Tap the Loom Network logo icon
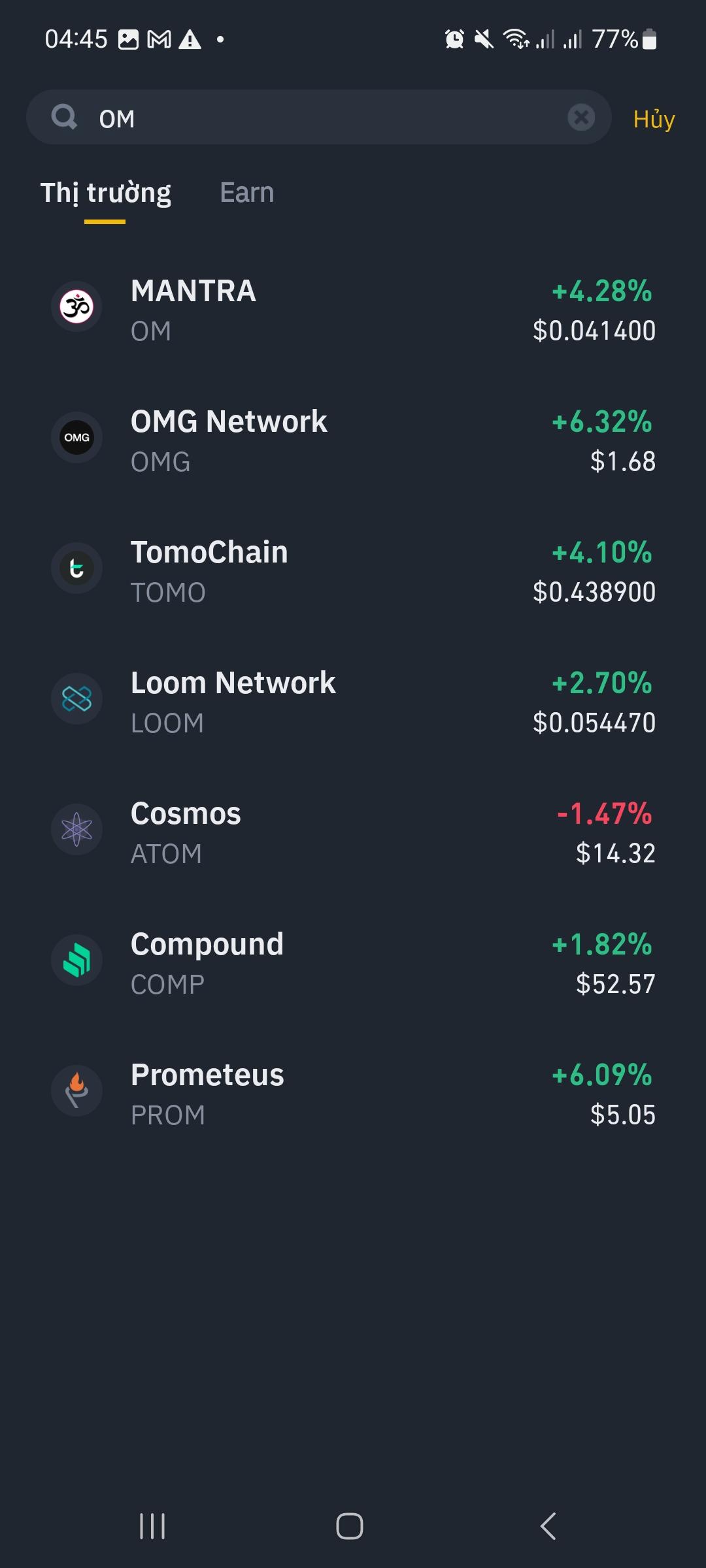This screenshot has width=706, height=1568. point(76,698)
